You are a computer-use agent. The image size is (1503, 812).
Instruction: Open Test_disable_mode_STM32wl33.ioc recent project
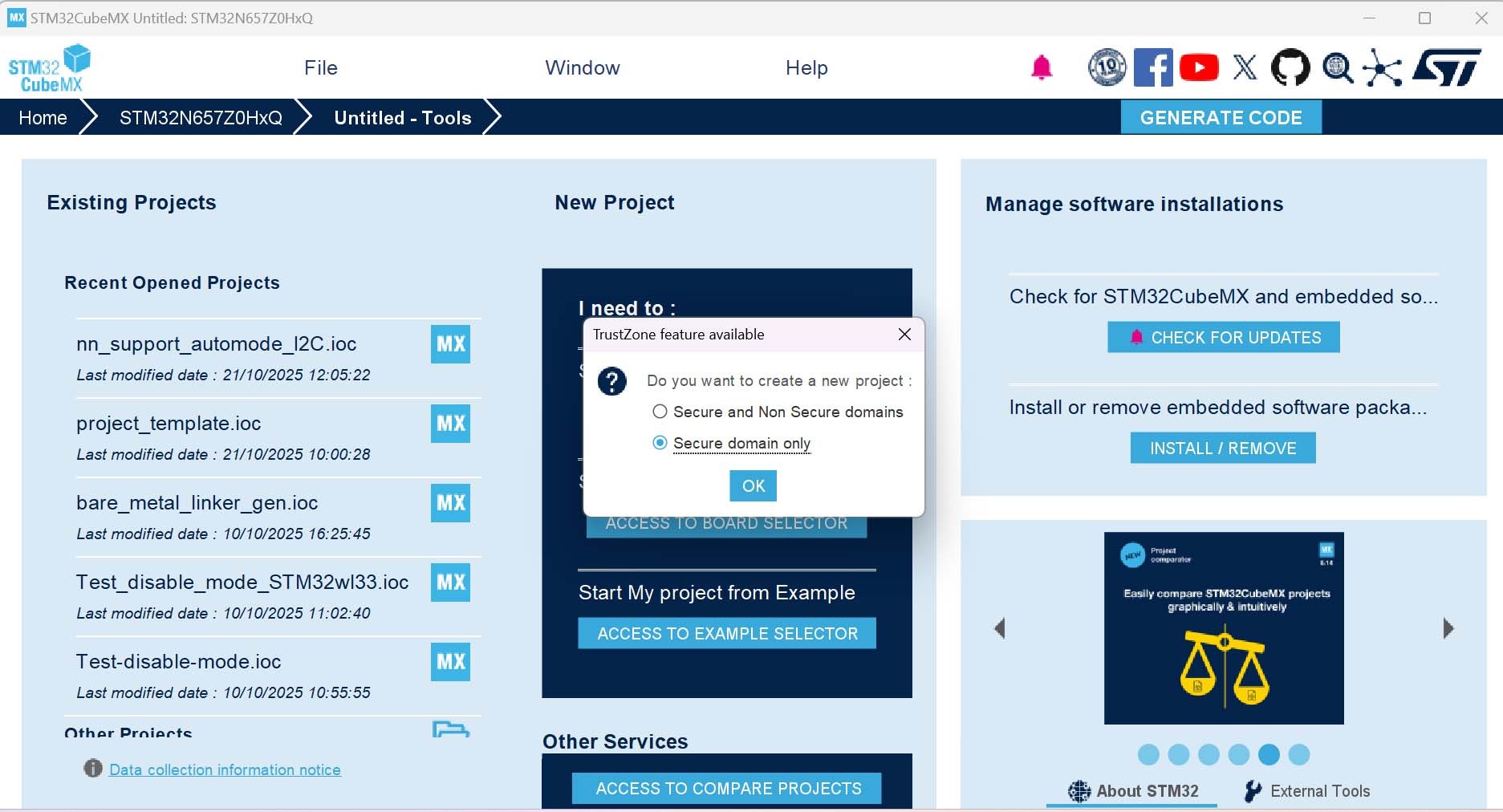242,583
